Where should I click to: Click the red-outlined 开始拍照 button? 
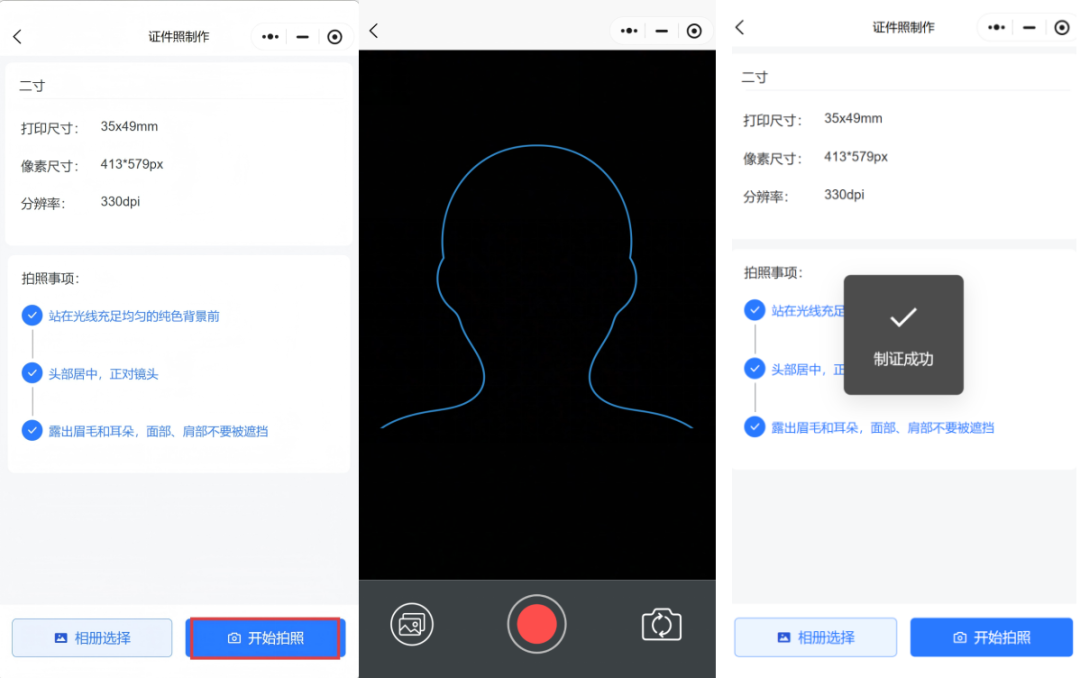(x=265, y=638)
